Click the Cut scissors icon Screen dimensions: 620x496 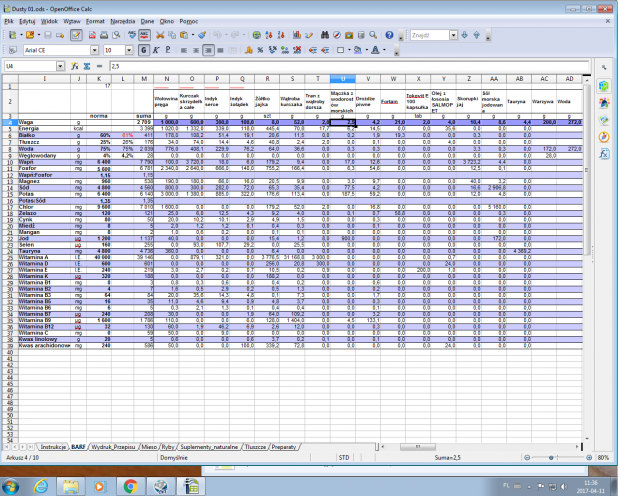[x=160, y=35]
